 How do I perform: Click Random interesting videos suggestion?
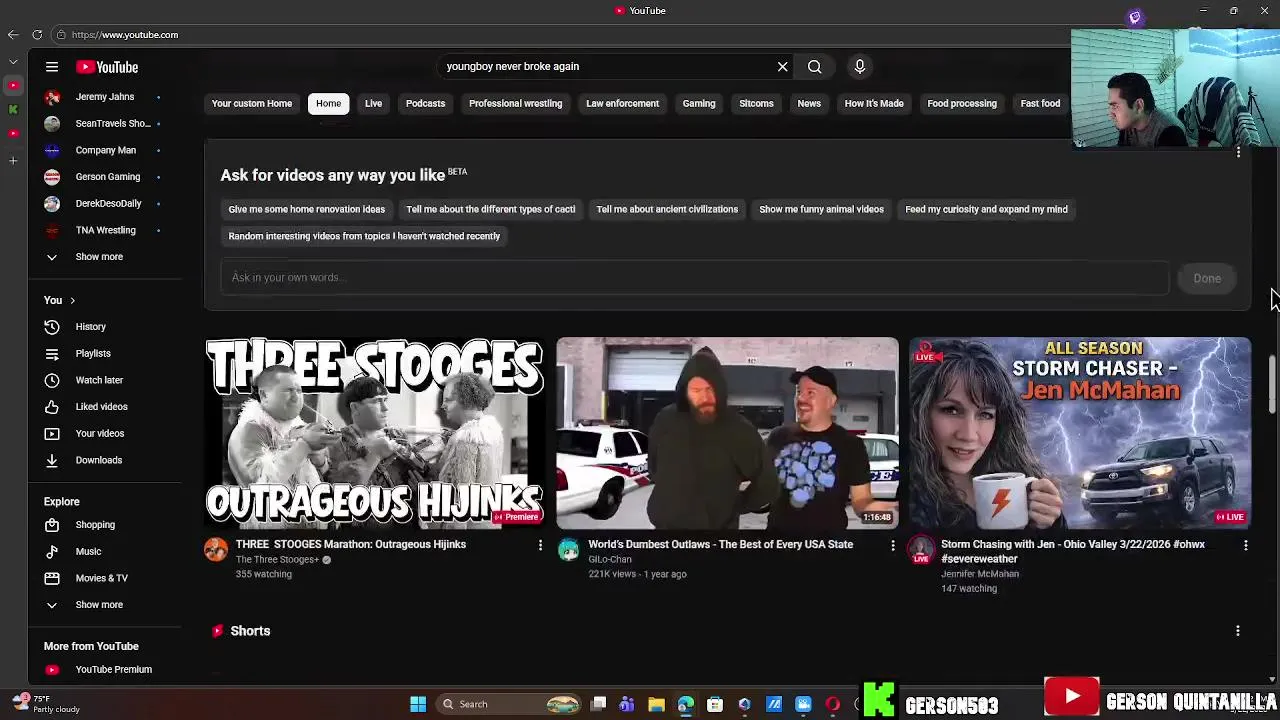tap(364, 236)
